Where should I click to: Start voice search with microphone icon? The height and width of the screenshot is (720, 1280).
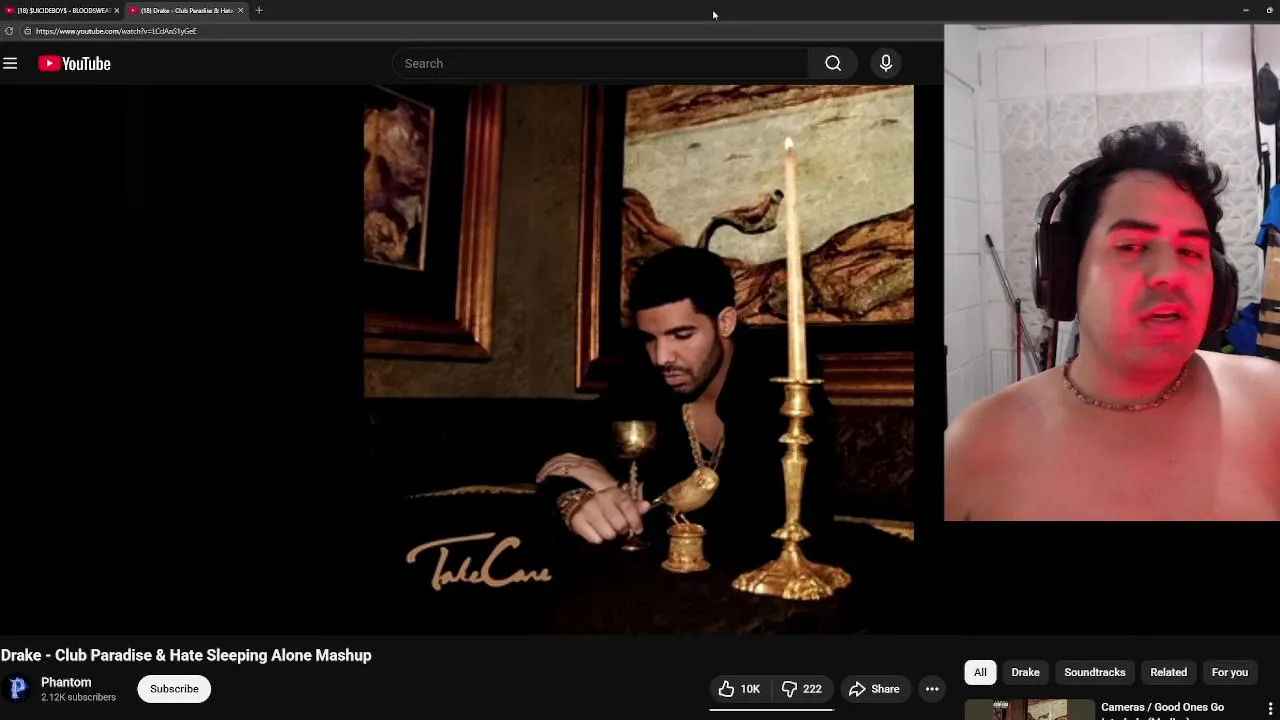pyautogui.click(x=885, y=64)
